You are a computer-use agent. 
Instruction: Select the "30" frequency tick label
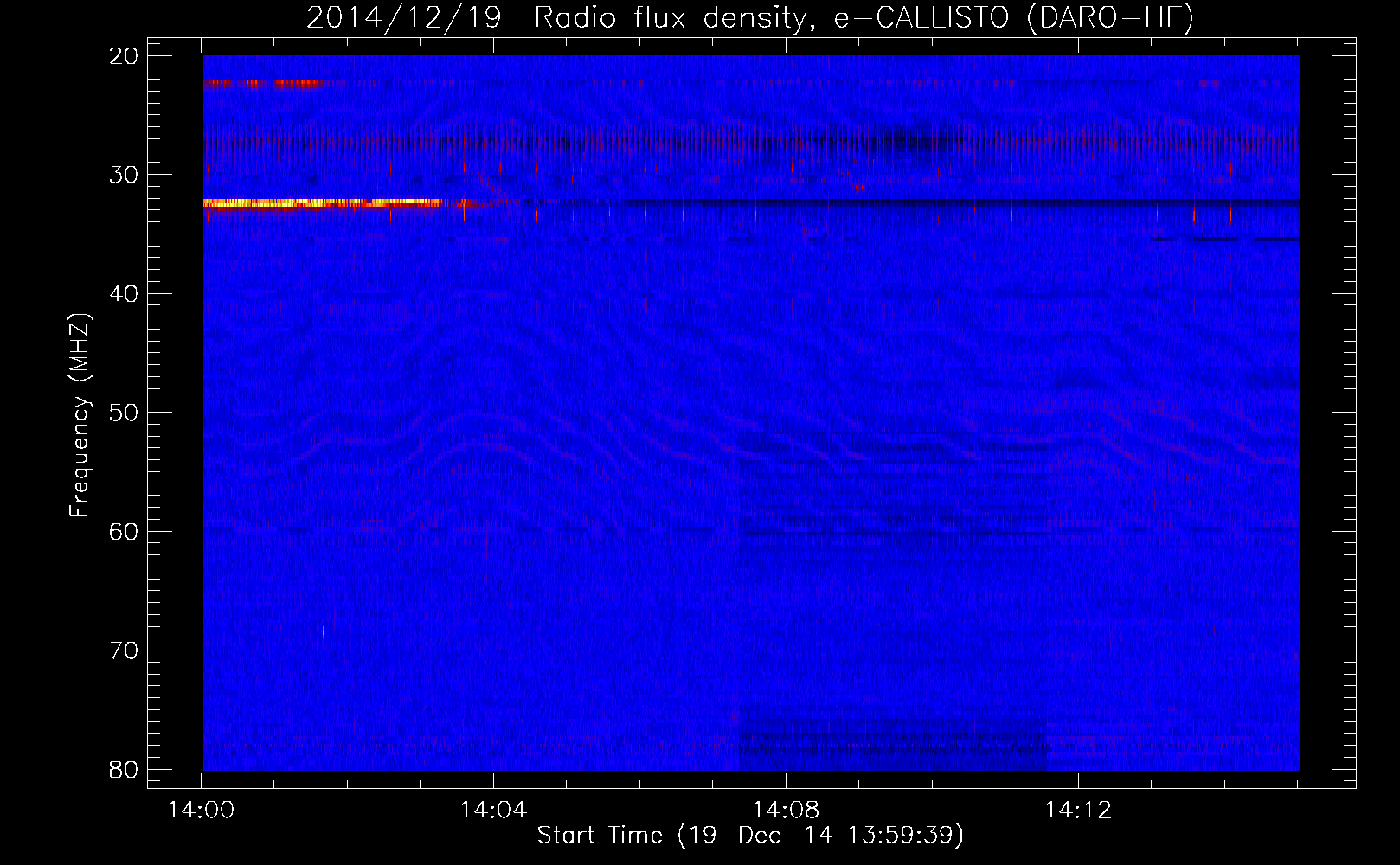click(x=124, y=175)
